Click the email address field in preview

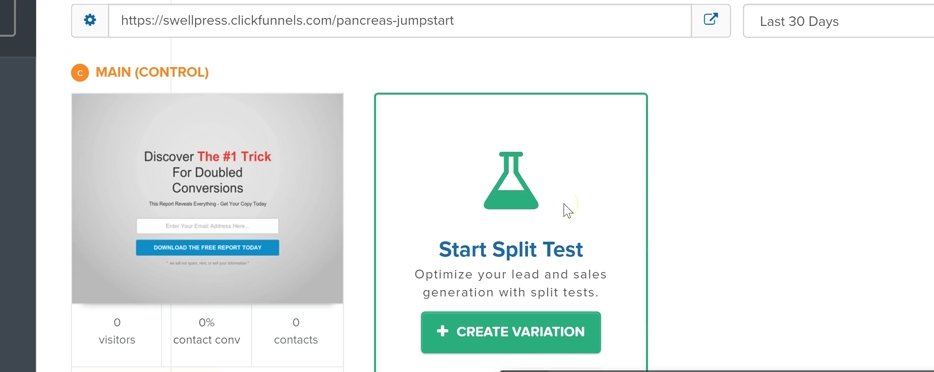coord(207,226)
